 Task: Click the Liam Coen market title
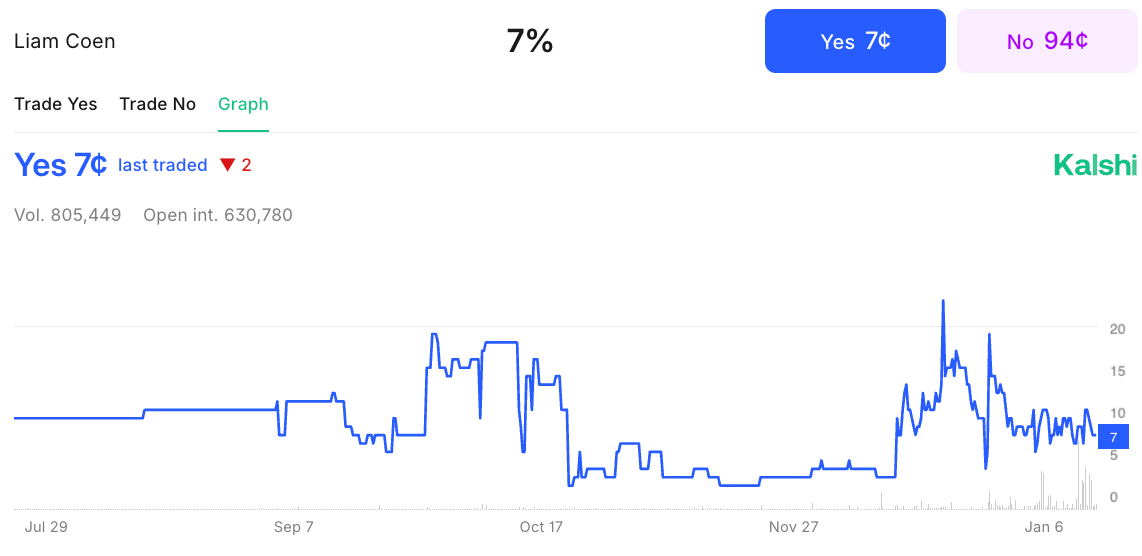[65, 41]
